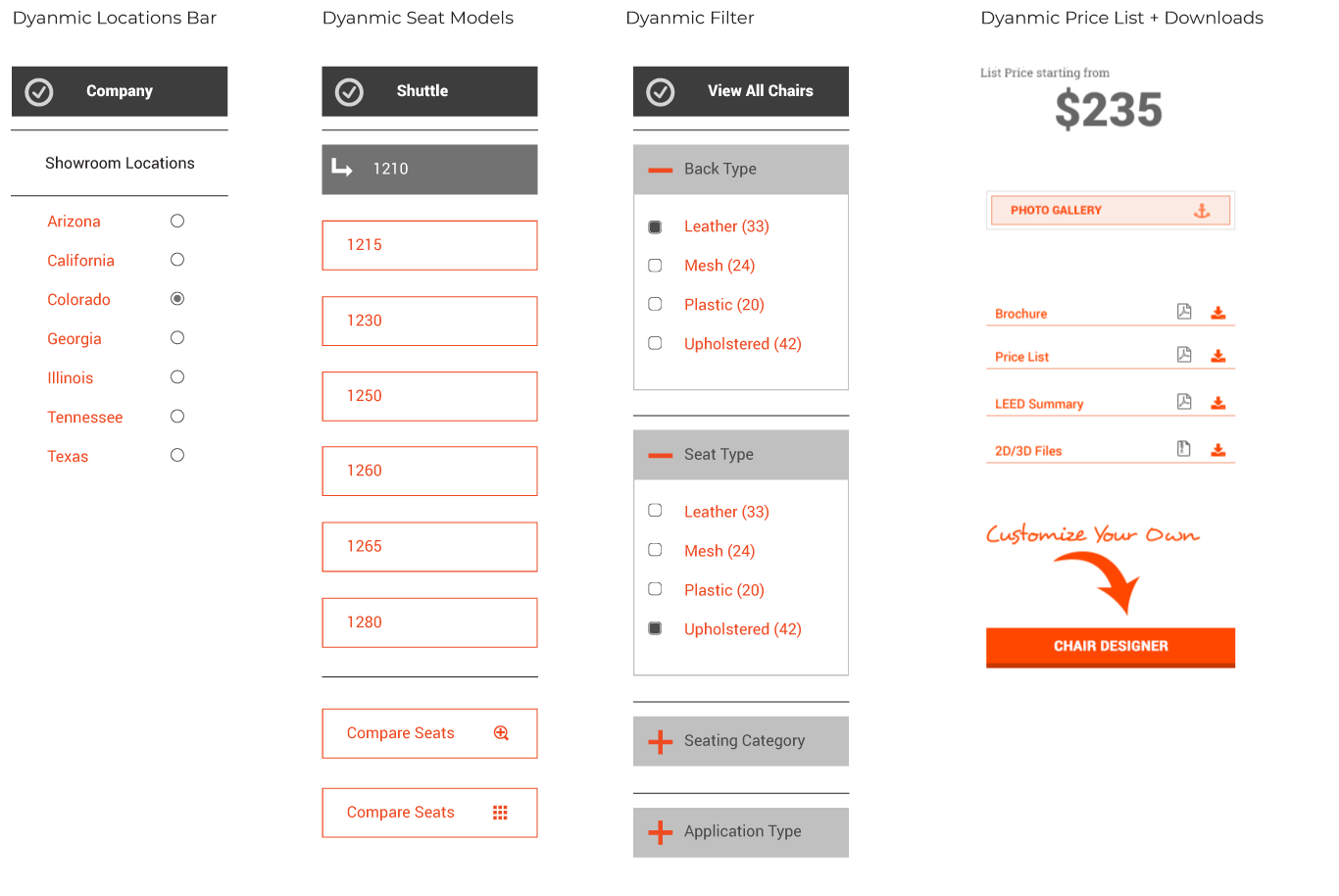Open the Chair Designer button
1339x896 pixels.
(1110, 647)
